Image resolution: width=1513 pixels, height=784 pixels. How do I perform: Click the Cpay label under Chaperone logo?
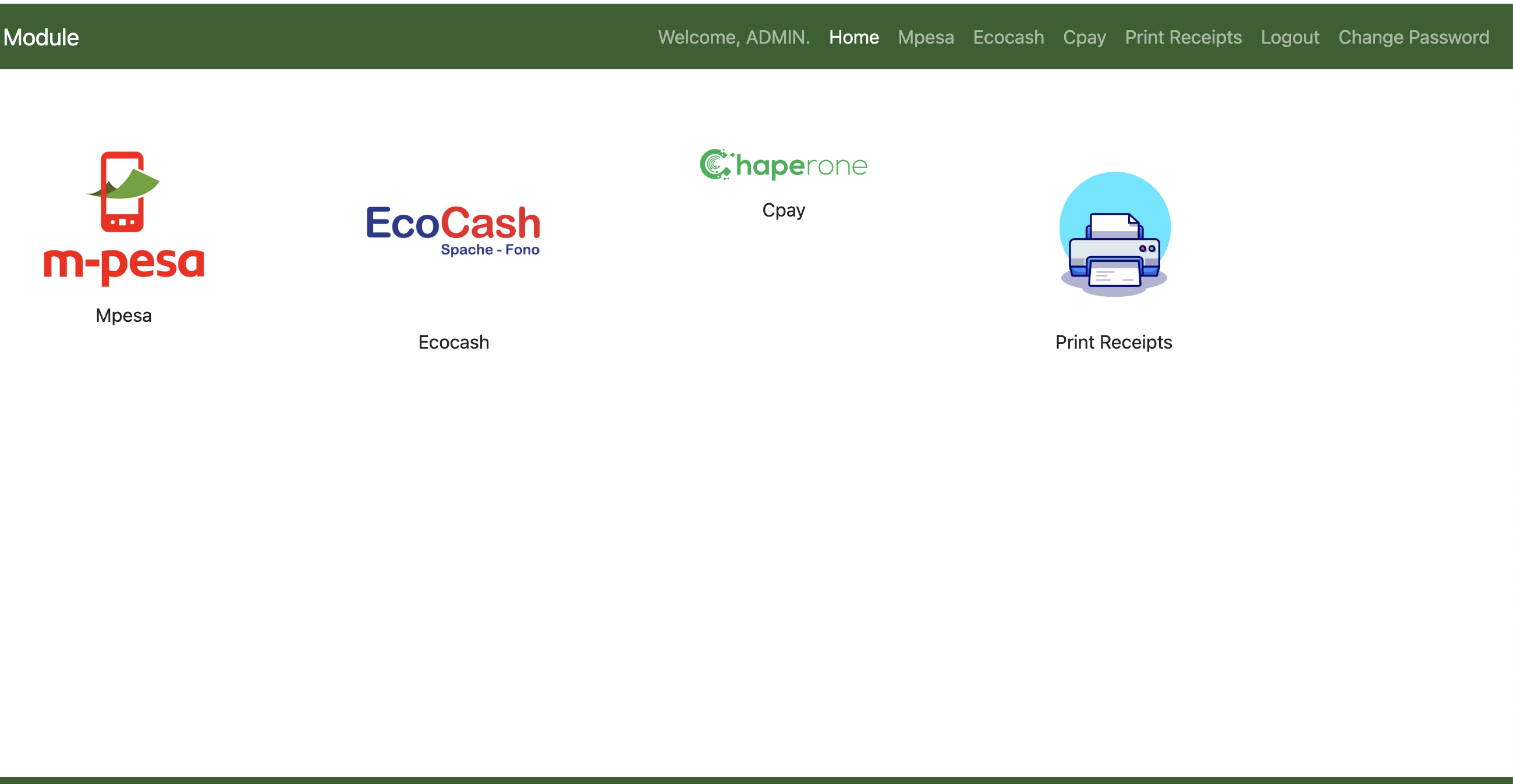784,210
